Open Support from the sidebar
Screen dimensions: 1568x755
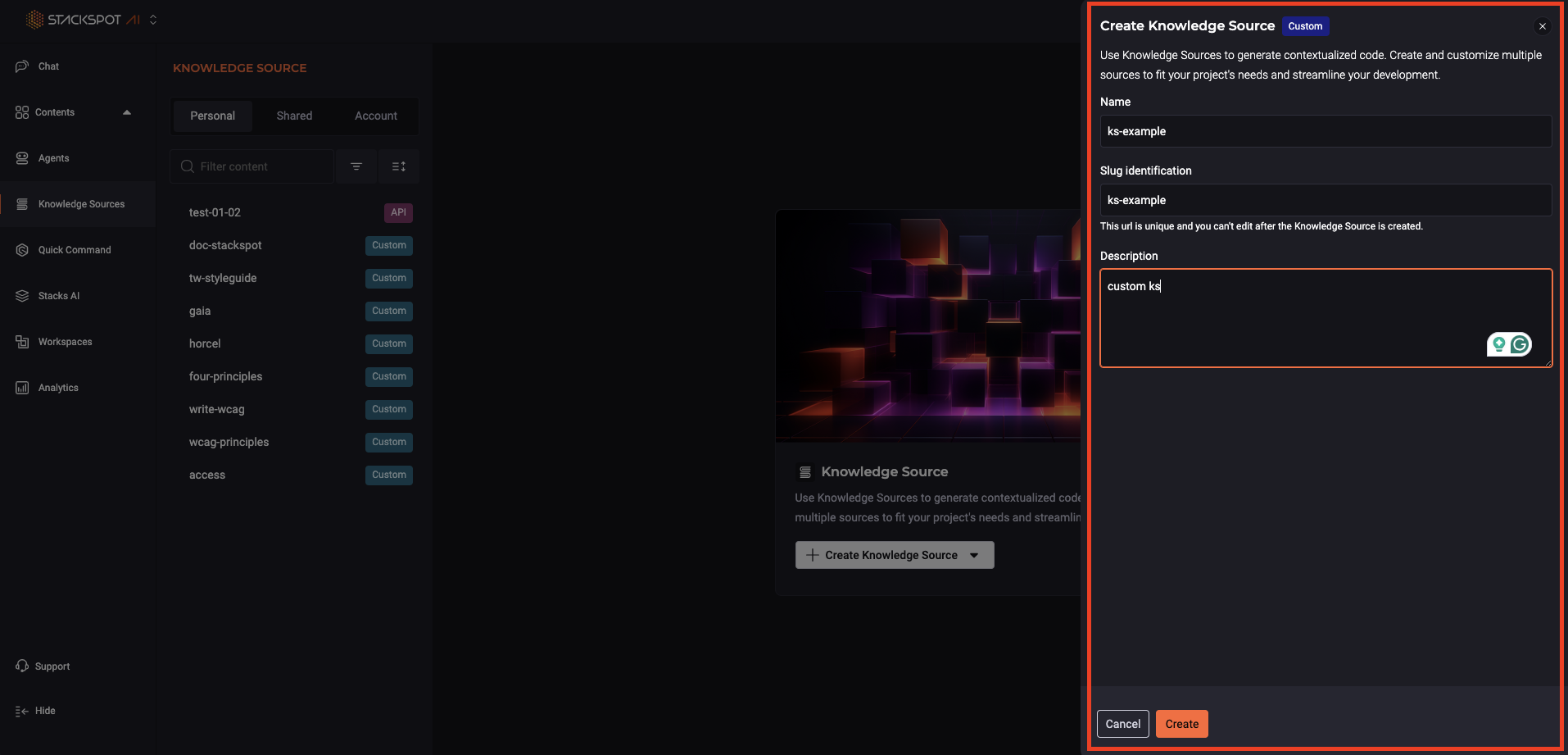click(52, 666)
